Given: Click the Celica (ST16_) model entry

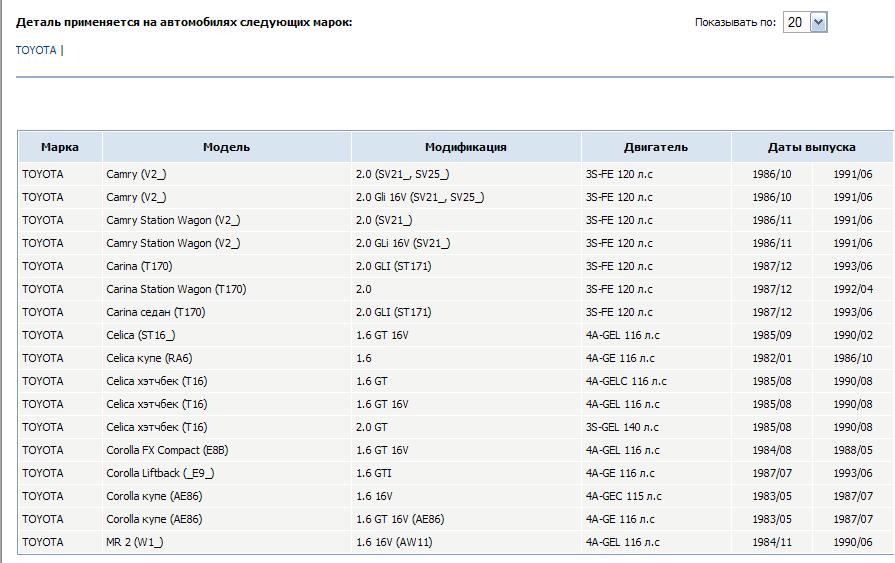Looking at the screenshot, I should click(141, 335).
